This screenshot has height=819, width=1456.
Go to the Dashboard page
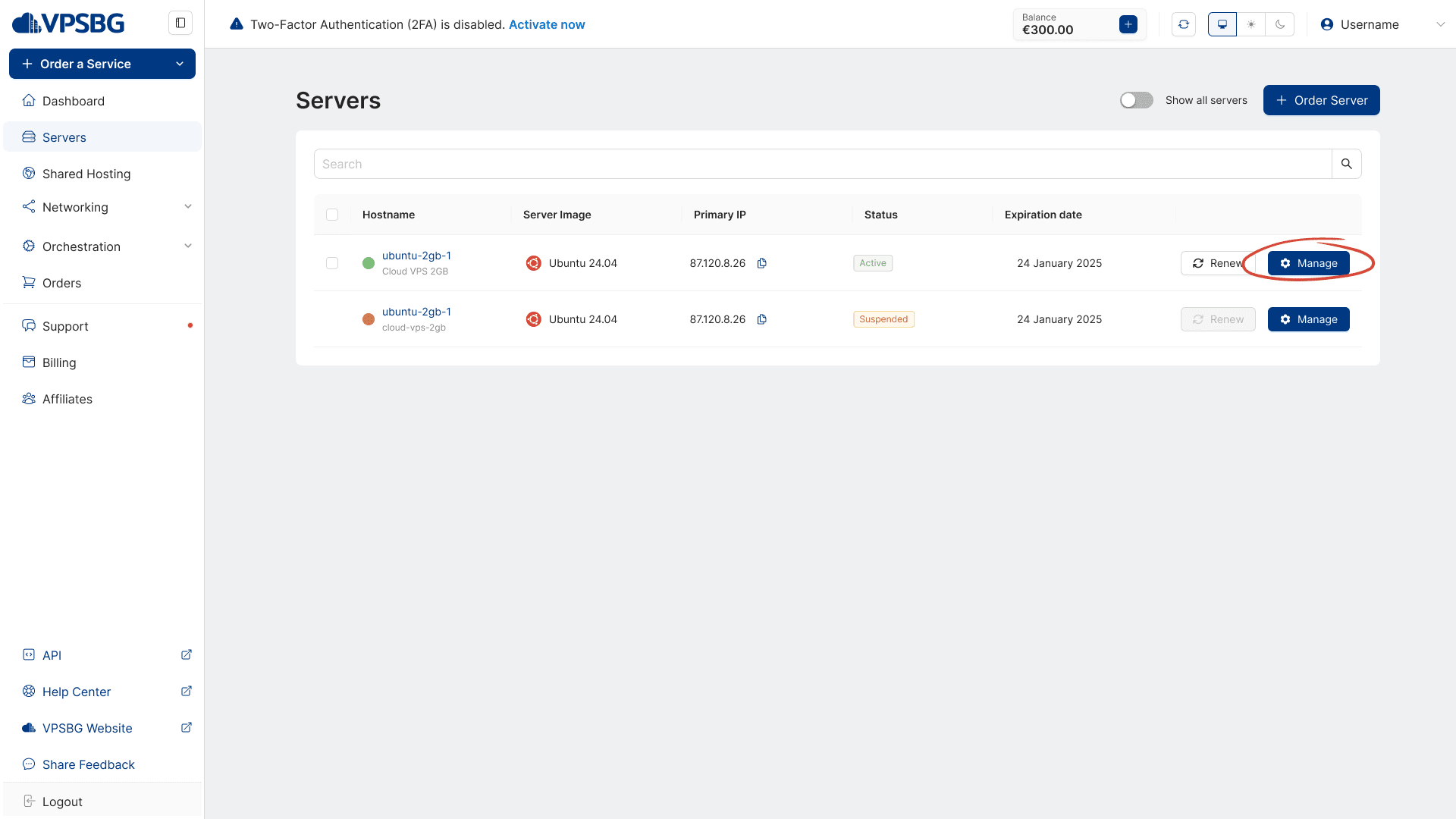pos(73,101)
